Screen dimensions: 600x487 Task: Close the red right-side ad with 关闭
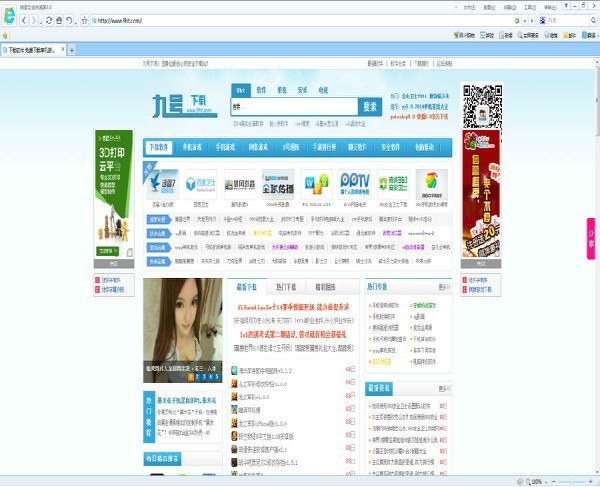click(481, 264)
